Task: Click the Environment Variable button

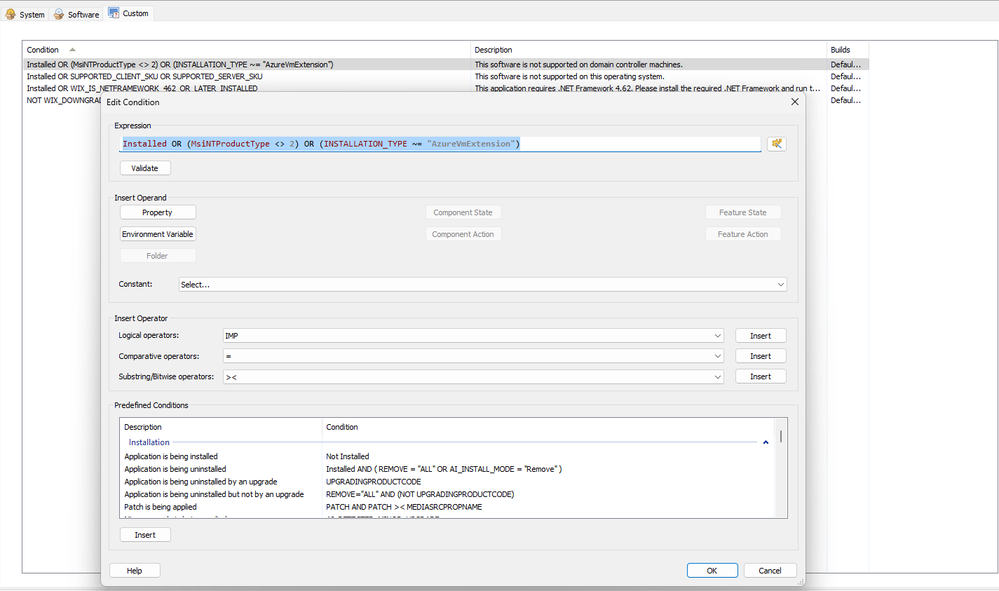Action: (x=157, y=234)
